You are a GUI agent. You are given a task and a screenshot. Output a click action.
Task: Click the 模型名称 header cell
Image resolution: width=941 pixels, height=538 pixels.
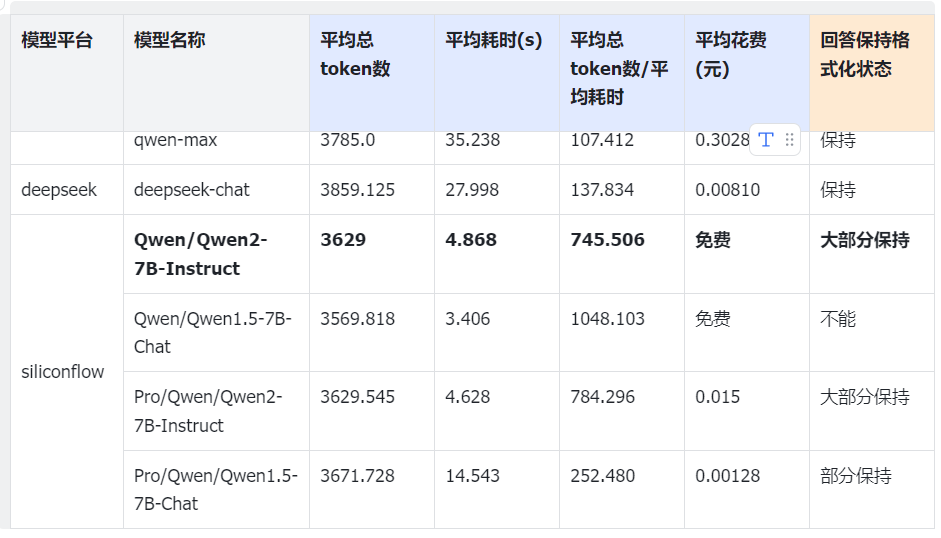170,41
